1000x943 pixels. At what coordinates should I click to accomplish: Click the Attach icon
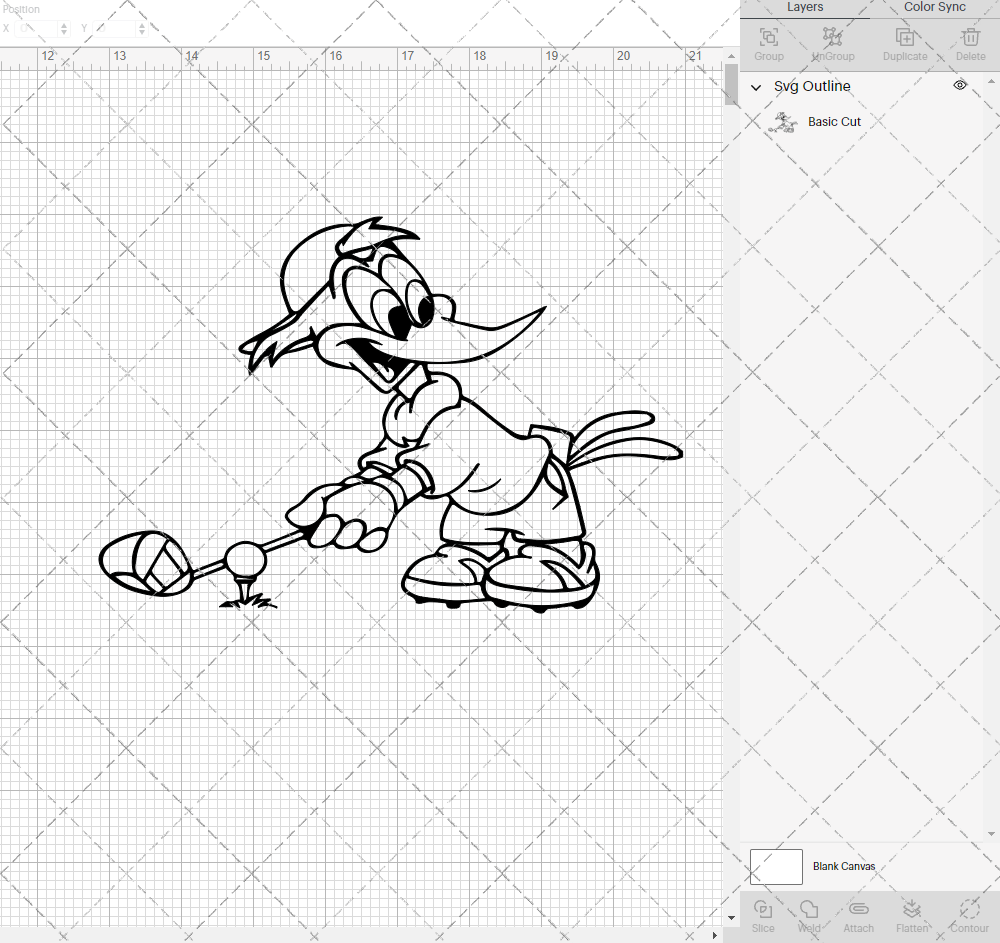pos(858,910)
